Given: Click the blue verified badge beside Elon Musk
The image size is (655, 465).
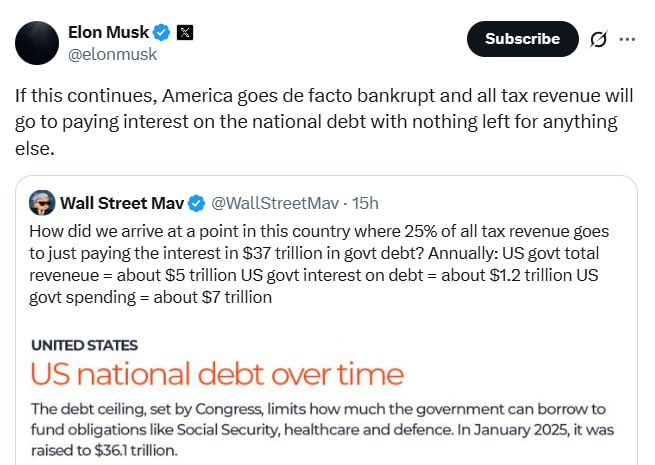Looking at the screenshot, I should coord(161,31).
